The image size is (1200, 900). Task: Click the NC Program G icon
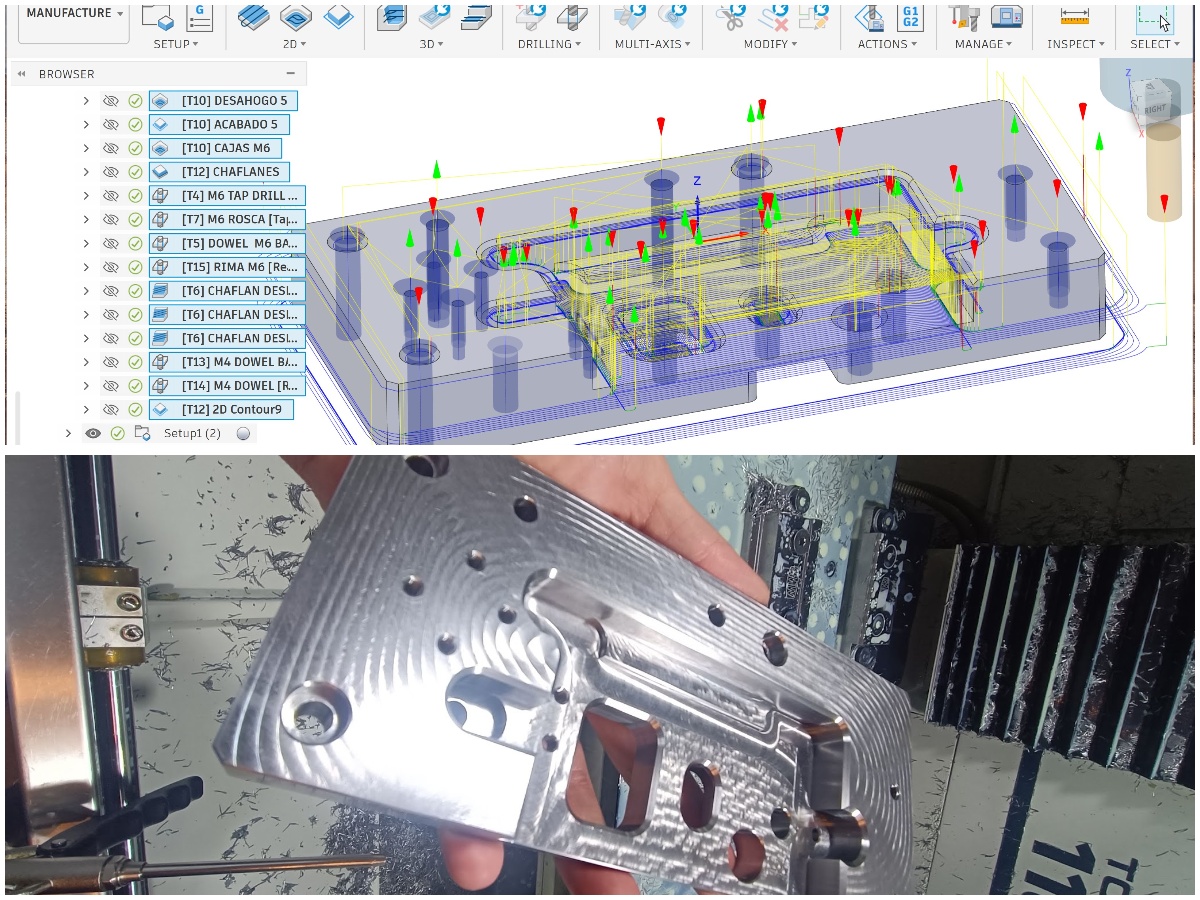click(199, 17)
